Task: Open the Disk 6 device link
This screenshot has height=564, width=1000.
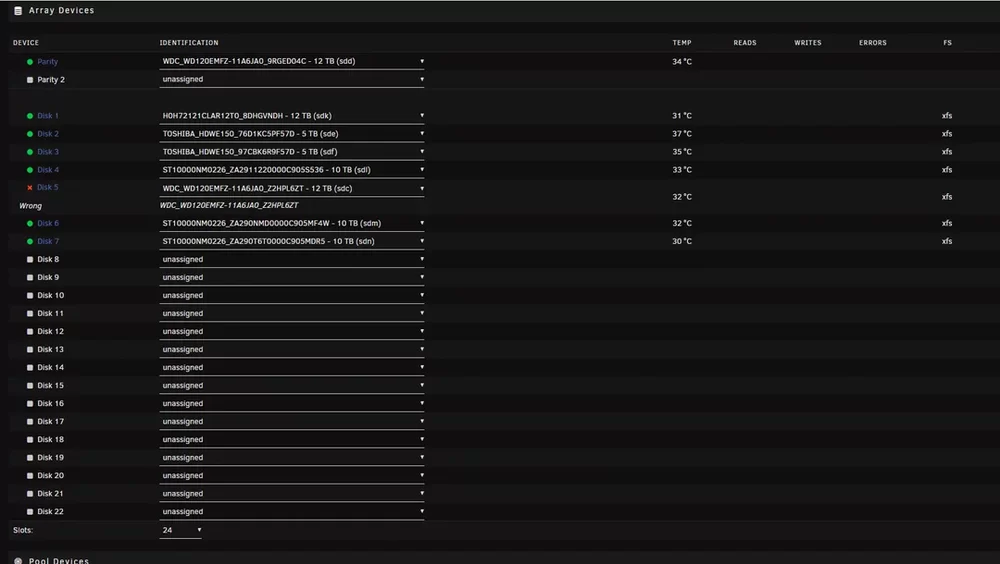Action: (x=48, y=223)
